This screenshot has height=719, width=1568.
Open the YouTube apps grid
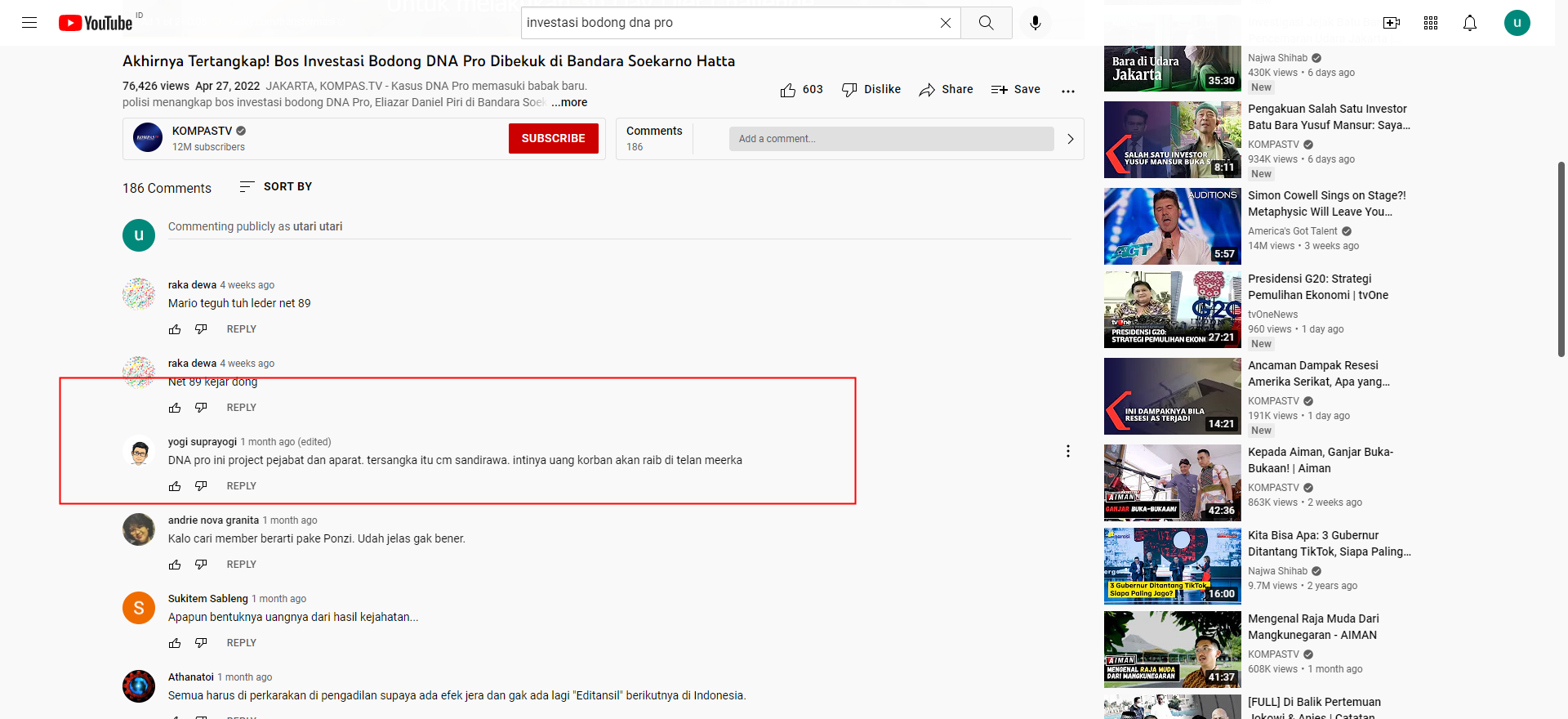pyautogui.click(x=1431, y=23)
